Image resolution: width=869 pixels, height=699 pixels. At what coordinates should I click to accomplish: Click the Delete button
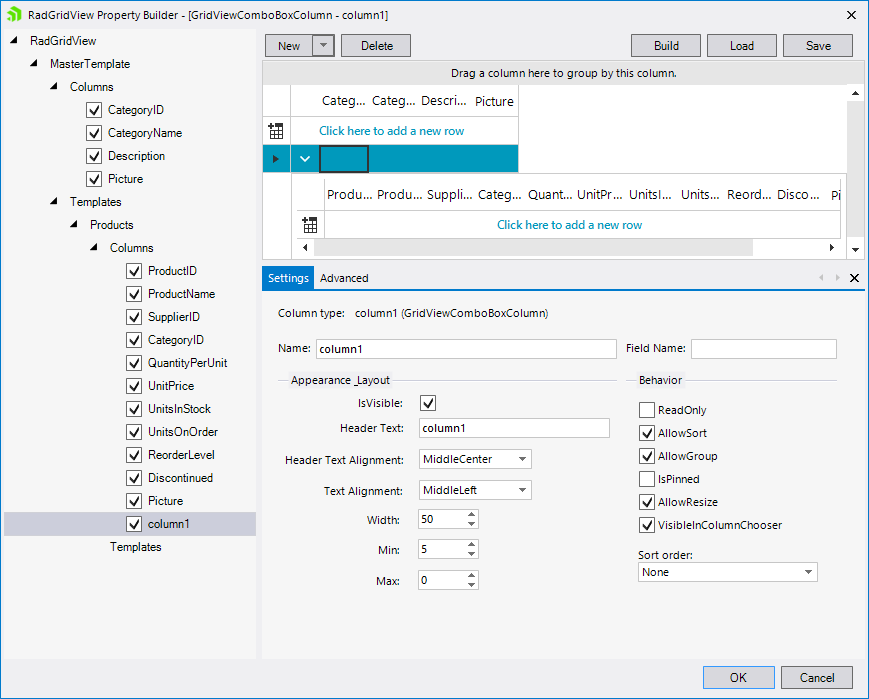[376, 45]
